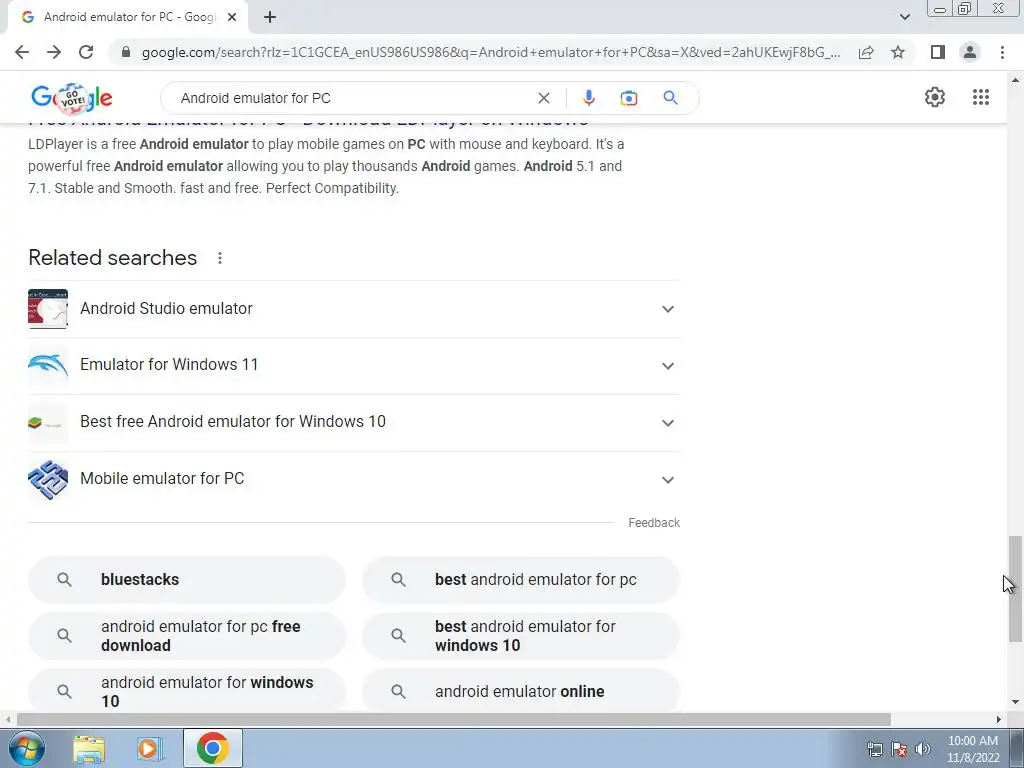Close the Android emulator for PC tab

pos(232,17)
